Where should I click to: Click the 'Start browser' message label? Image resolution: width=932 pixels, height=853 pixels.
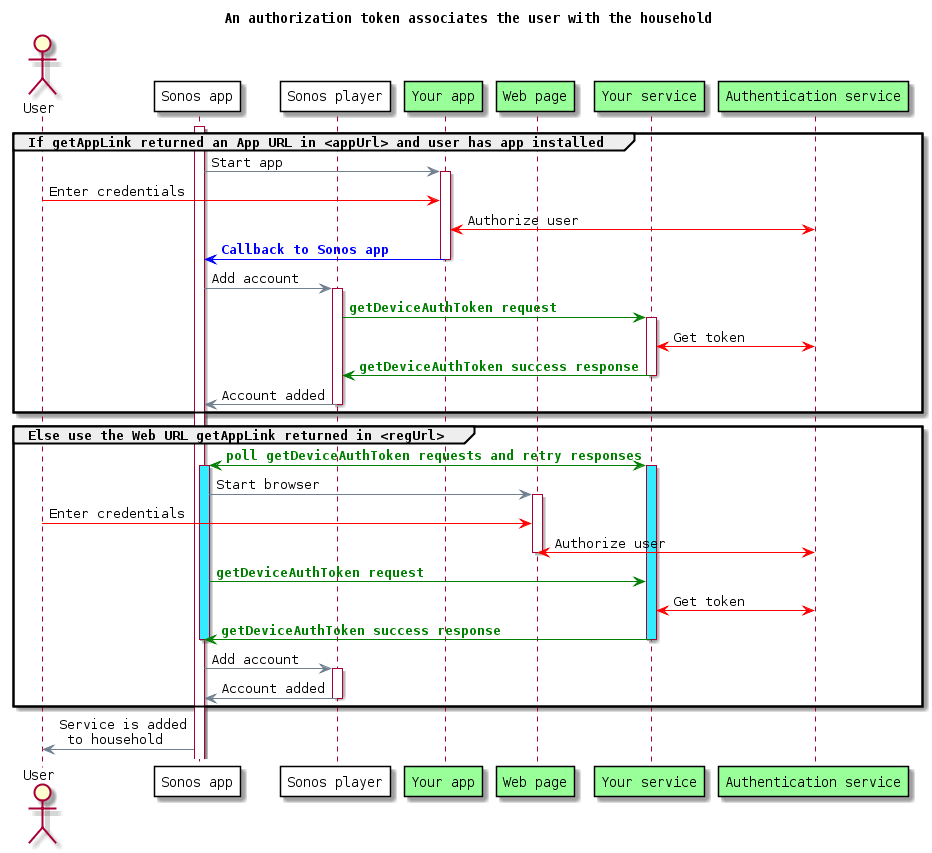tap(267, 484)
